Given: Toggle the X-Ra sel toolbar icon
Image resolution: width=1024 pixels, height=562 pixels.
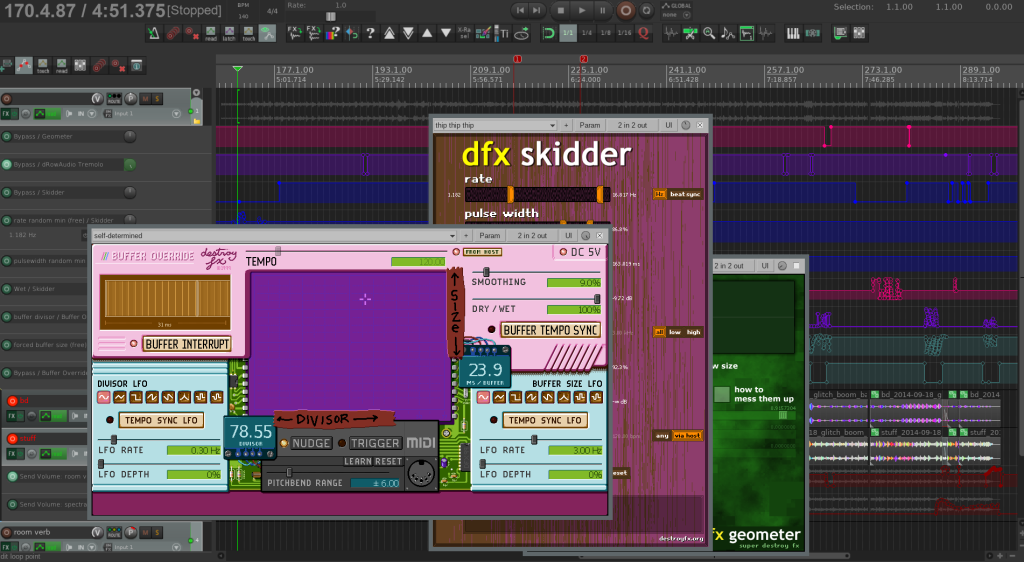Looking at the screenshot, I should pos(464,33).
